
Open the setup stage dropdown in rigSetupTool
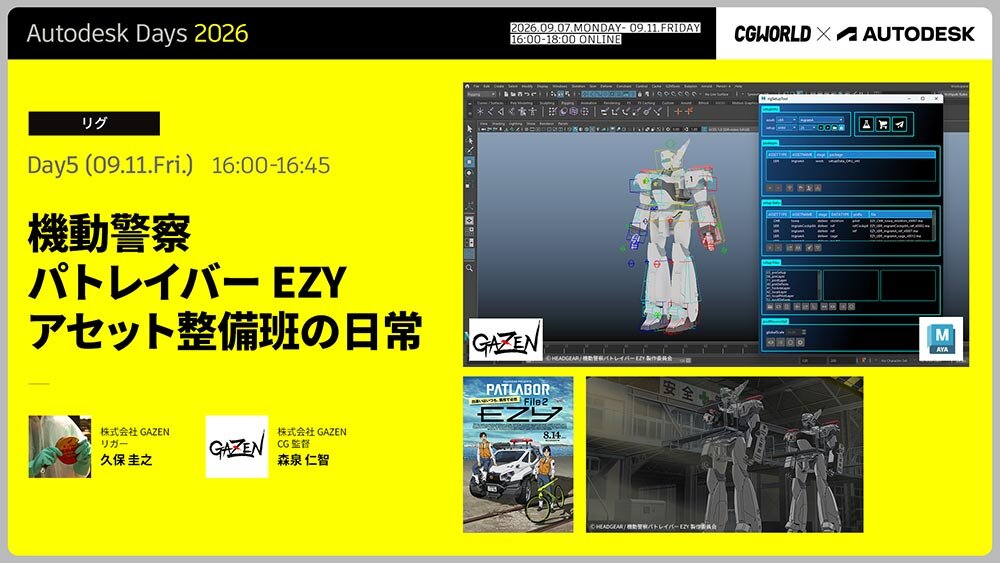tap(786, 128)
